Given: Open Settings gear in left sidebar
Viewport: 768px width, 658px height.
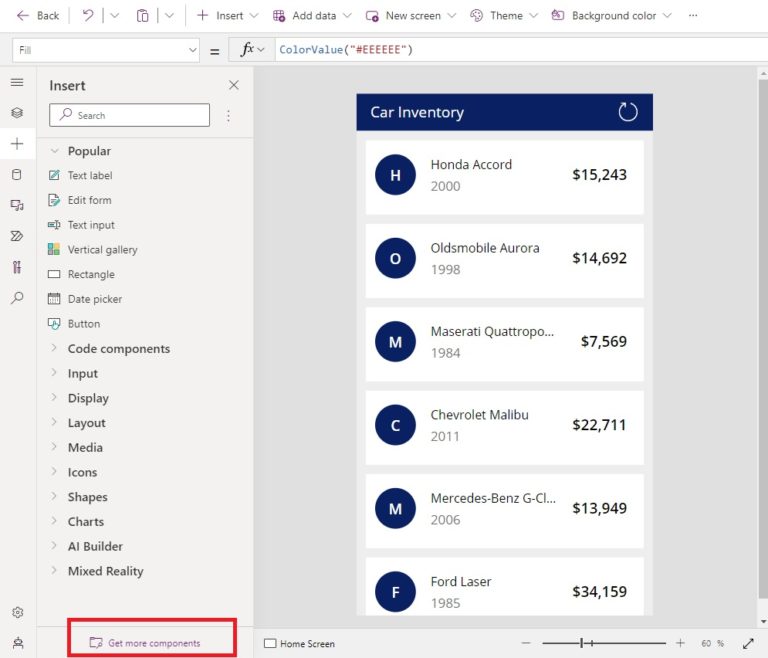Looking at the screenshot, I should tap(17, 612).
